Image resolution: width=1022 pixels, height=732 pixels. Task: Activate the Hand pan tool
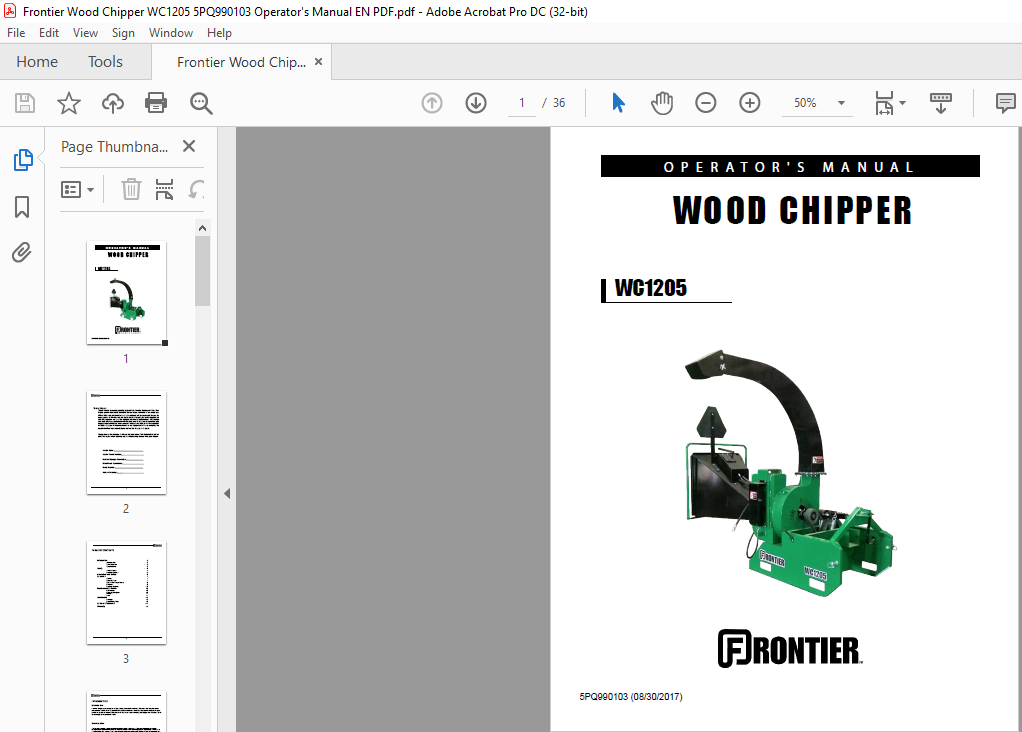click(662, 103)
